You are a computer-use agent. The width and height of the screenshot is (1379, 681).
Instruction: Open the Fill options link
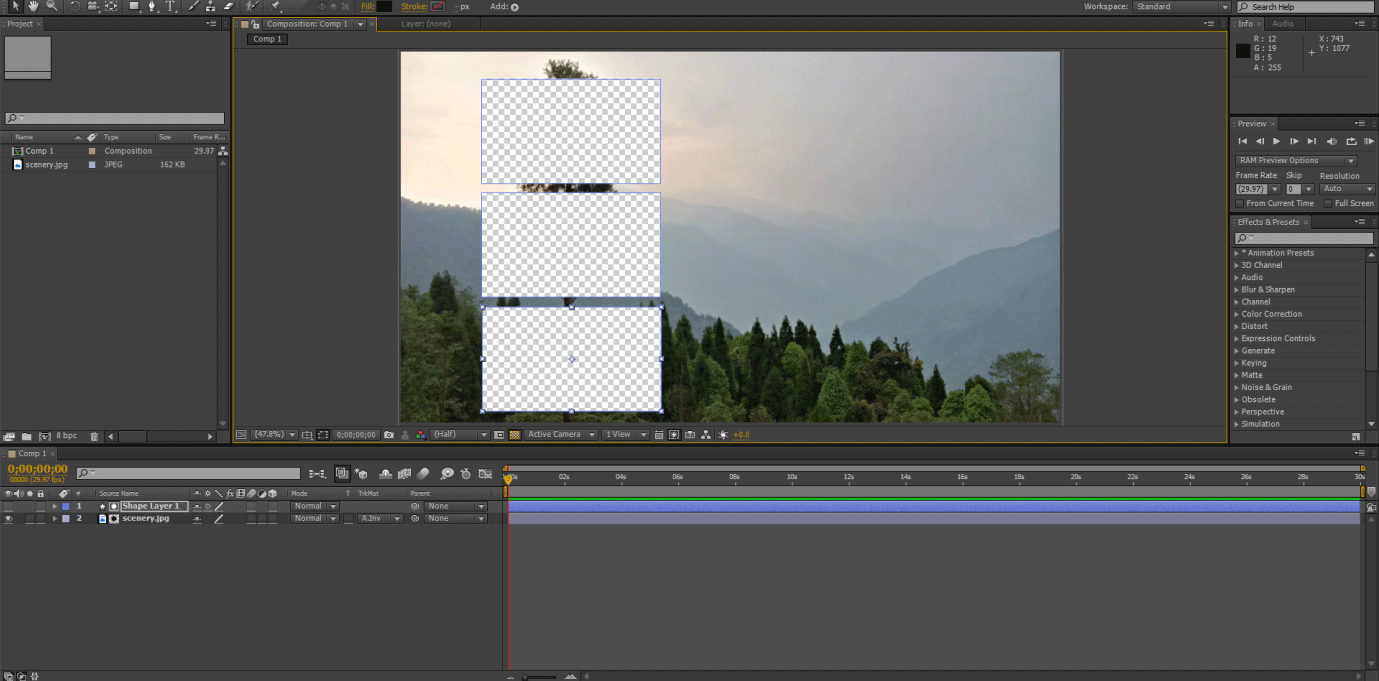(x=367, y=6)
